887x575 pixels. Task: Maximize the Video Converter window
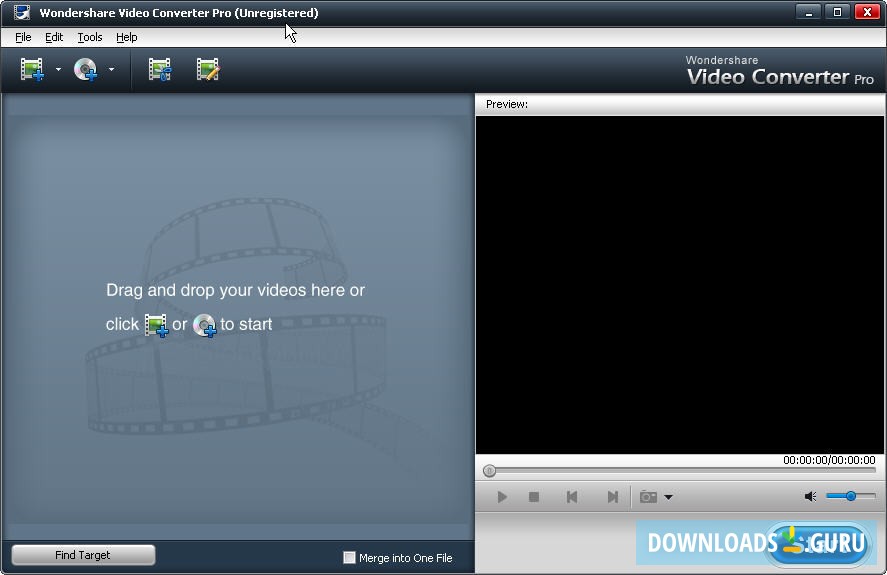pyautogui.click(x=837, y=12)
